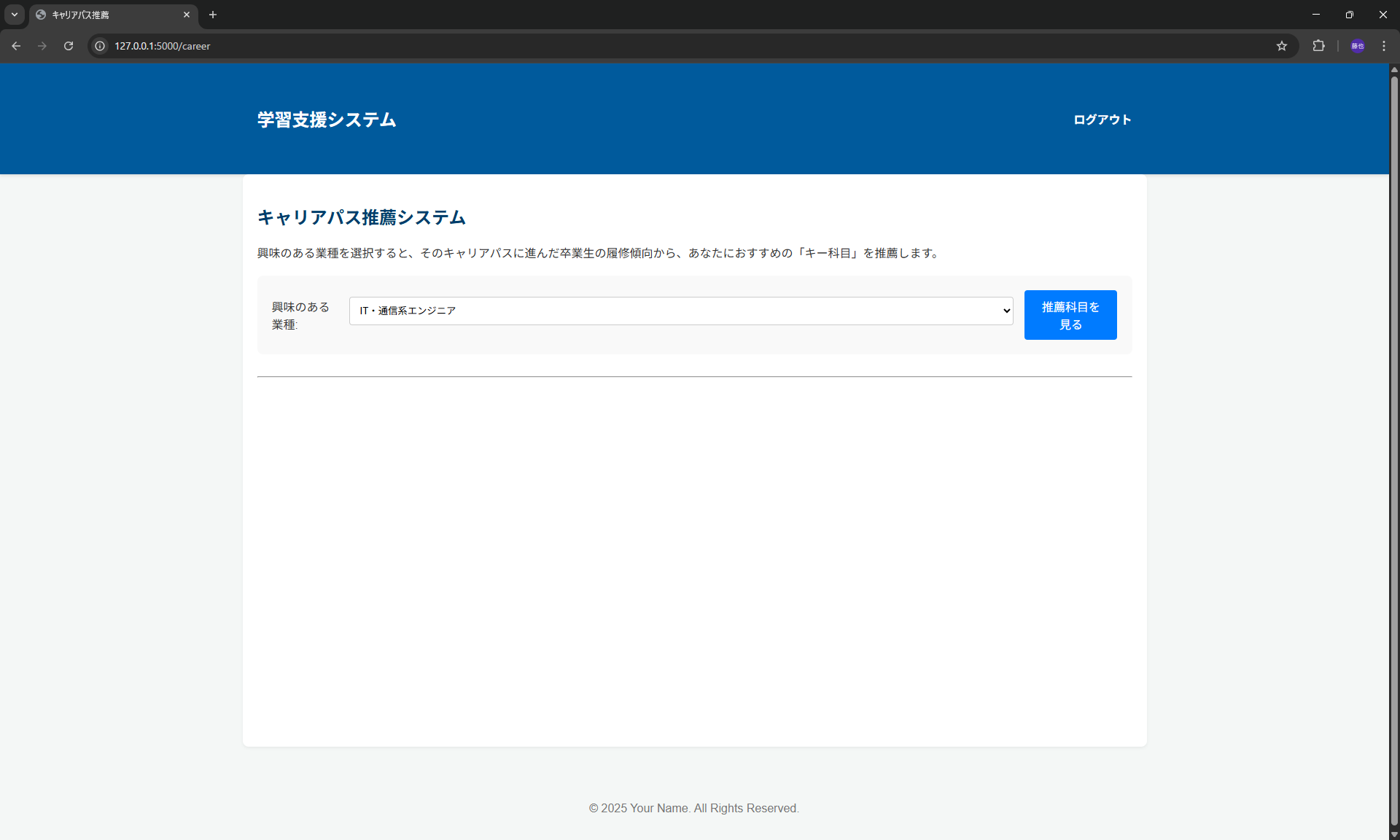
Task: Close the キャリアパス推薦 tab
Action: [x=187, y=15]
